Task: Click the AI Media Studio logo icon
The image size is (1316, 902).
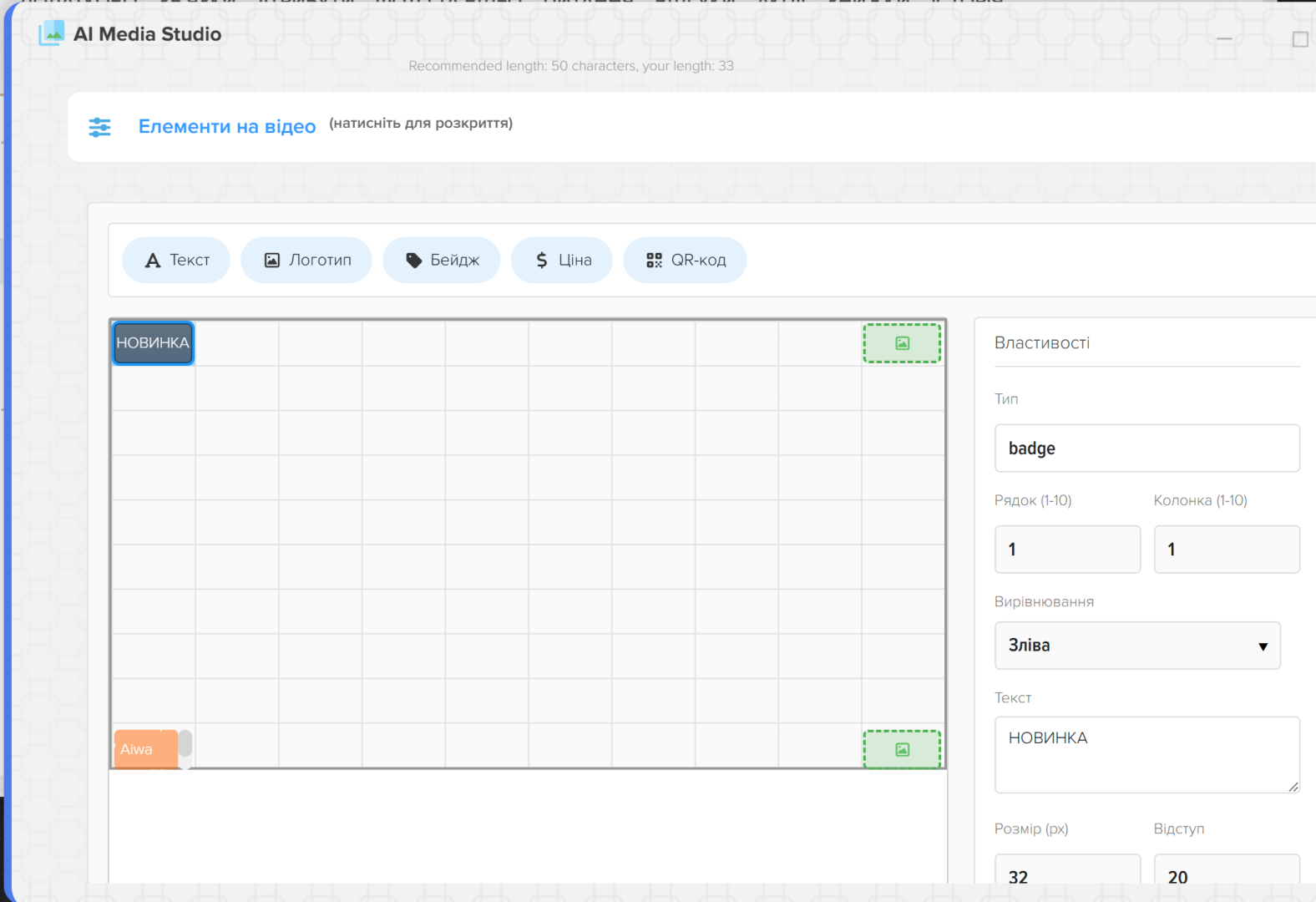Action: point(51,33)
